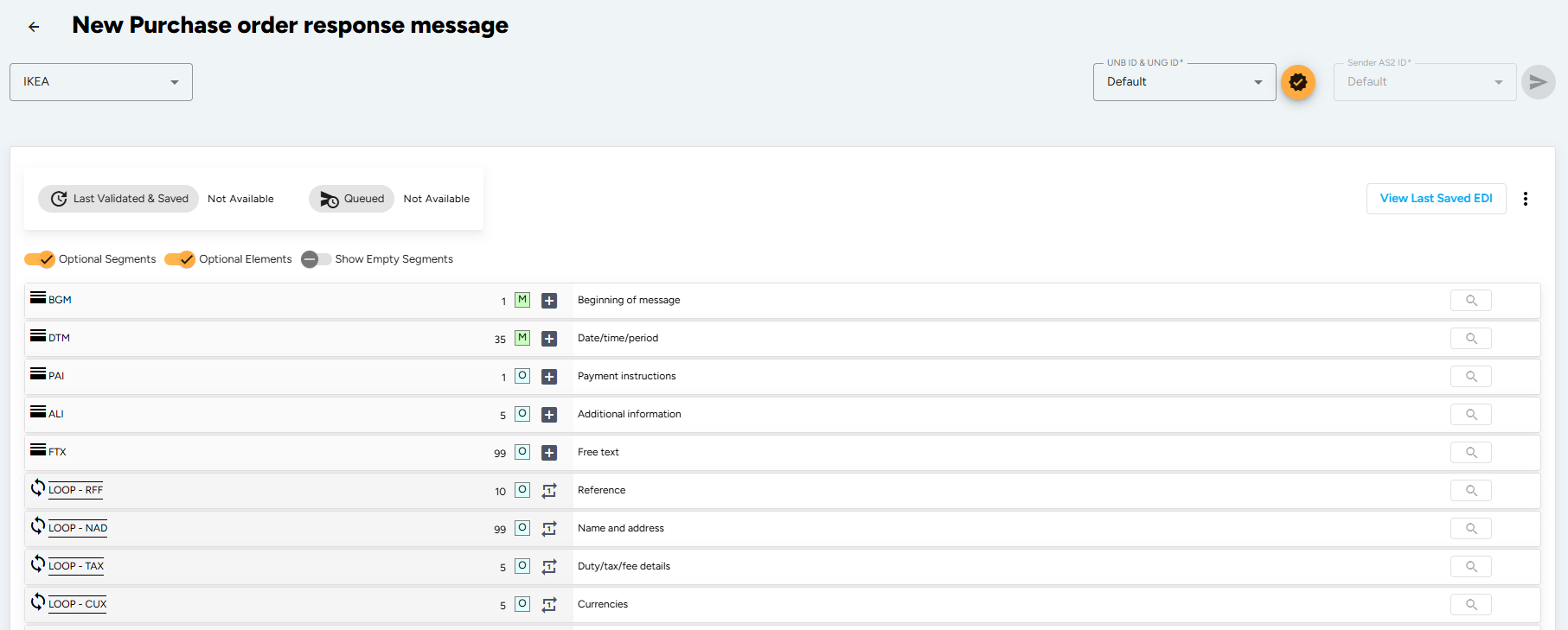Select the ALI segment label
Viewport: 1568px width, 630px height.
[x=56, y=414]
